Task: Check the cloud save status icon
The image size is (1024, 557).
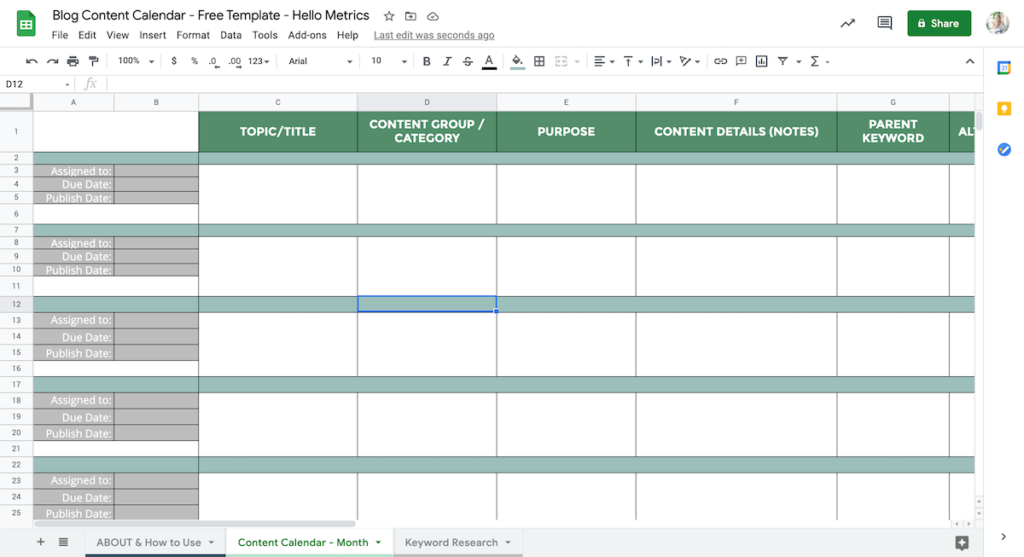Action: click(x=432, y=16)
